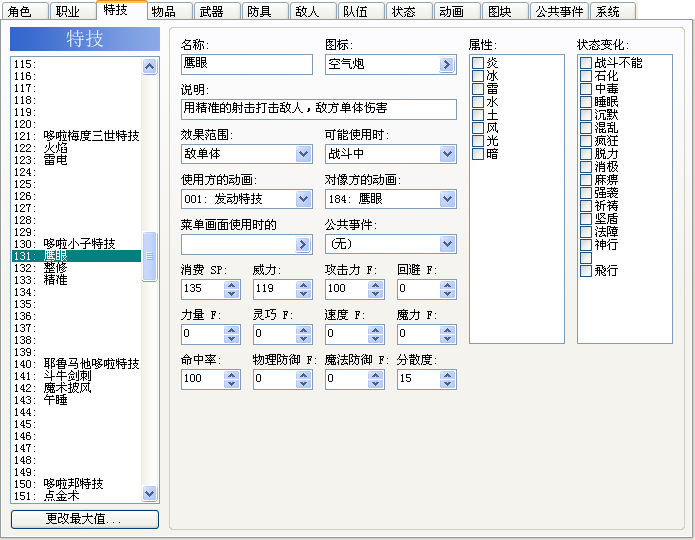The width and height of the screenshot is (695, 540).
Task: Select skill 122: 火焰 in list
Action: (76, 148)
